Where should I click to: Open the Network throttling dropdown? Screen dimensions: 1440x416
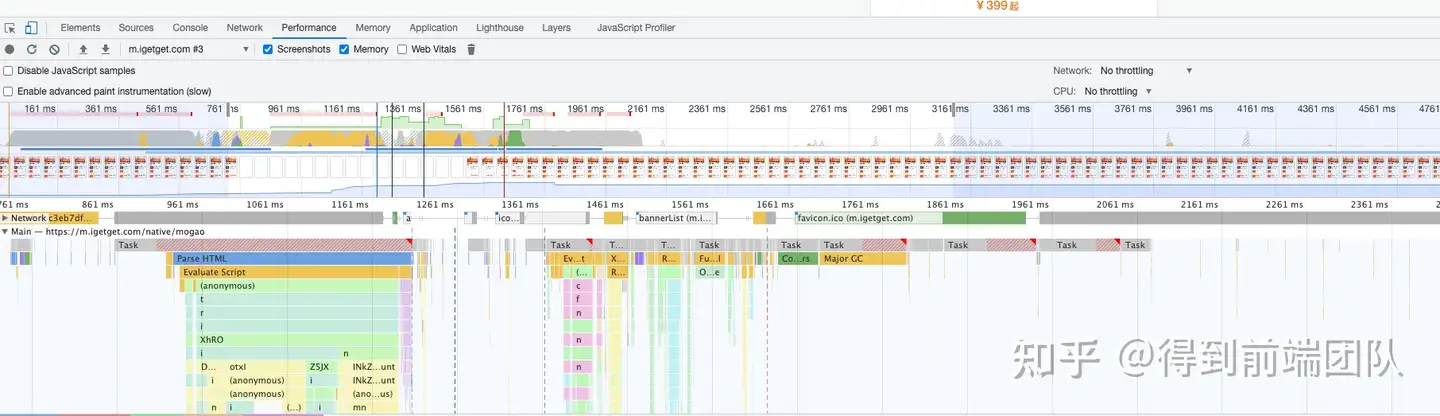click(1146, 71)
